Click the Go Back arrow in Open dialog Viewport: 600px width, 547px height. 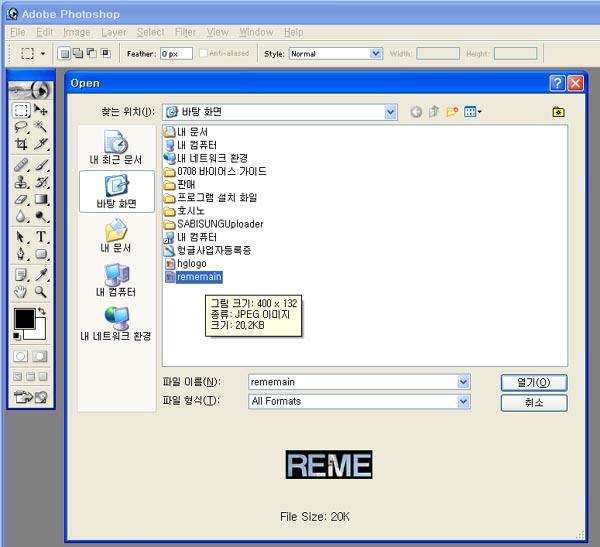pyautogui.click(x=416, y=112)
